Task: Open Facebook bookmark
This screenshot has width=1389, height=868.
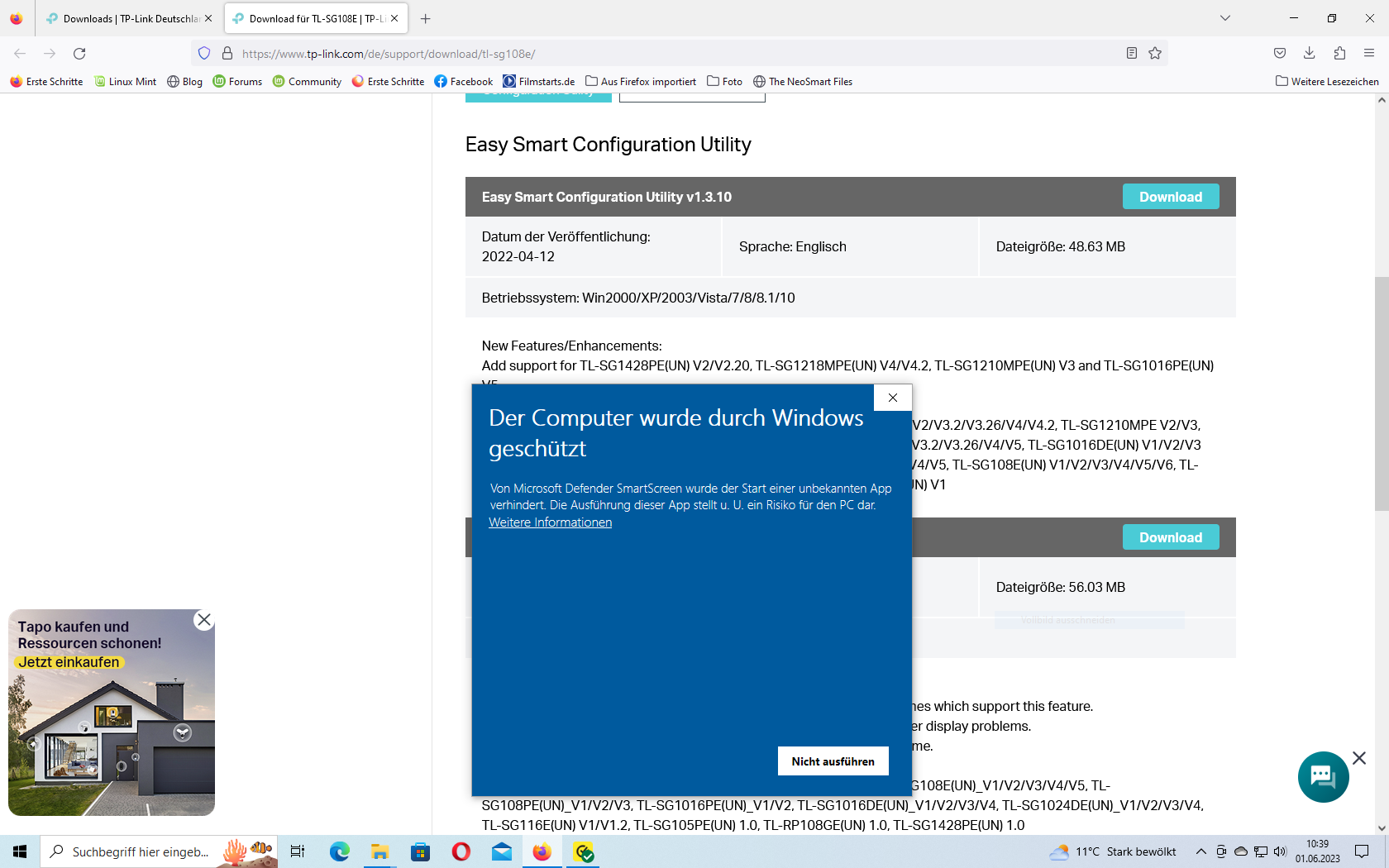Action: (x=464, y=82)
